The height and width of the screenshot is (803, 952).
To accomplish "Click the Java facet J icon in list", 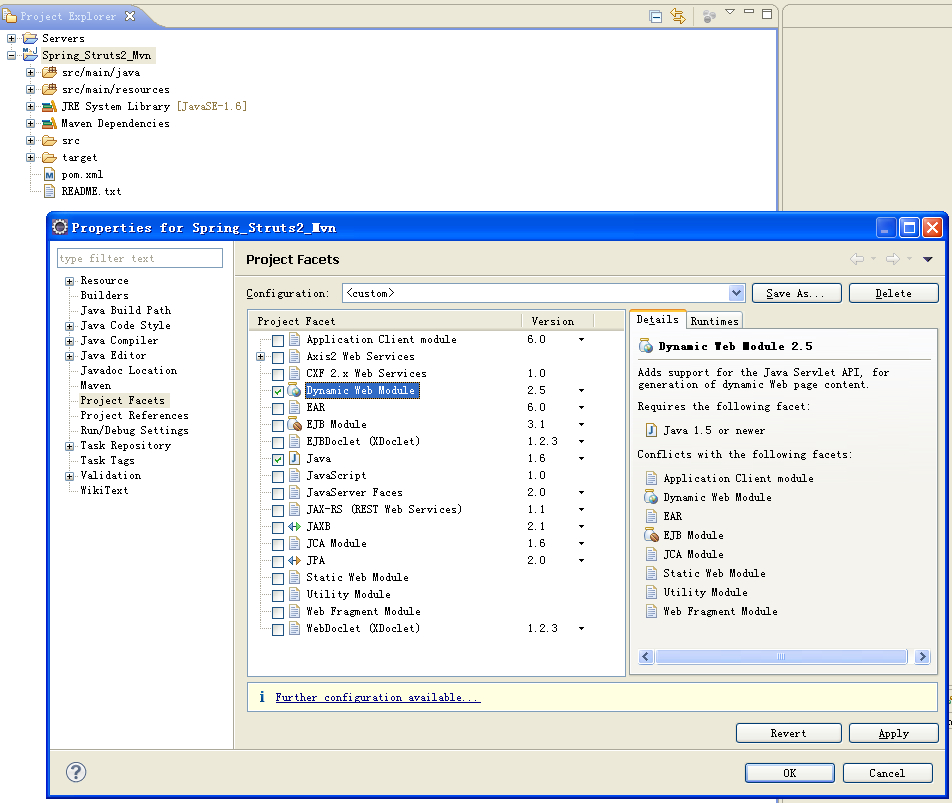I will tap(294, 458).
